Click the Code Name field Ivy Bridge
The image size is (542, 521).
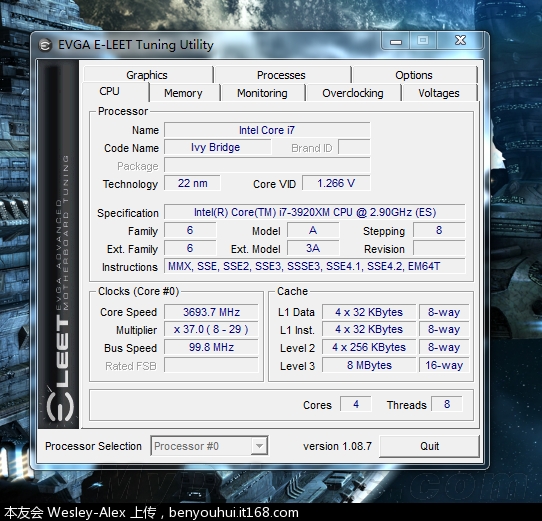point(218,147)
